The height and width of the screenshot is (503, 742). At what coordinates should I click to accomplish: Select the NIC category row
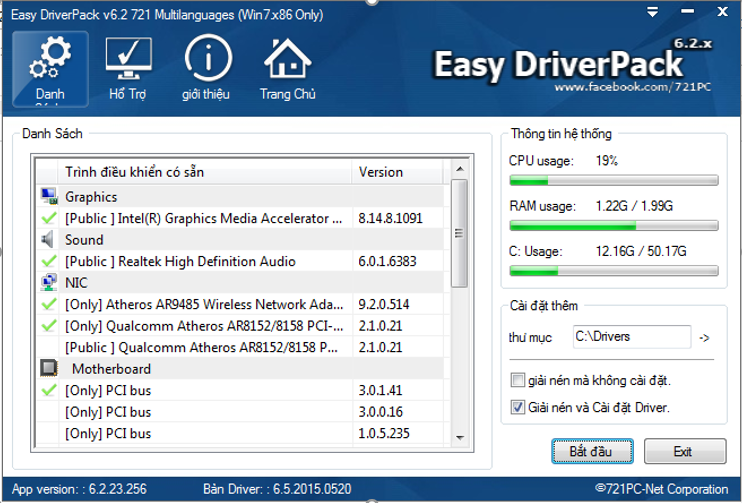[x=240, y=282]
